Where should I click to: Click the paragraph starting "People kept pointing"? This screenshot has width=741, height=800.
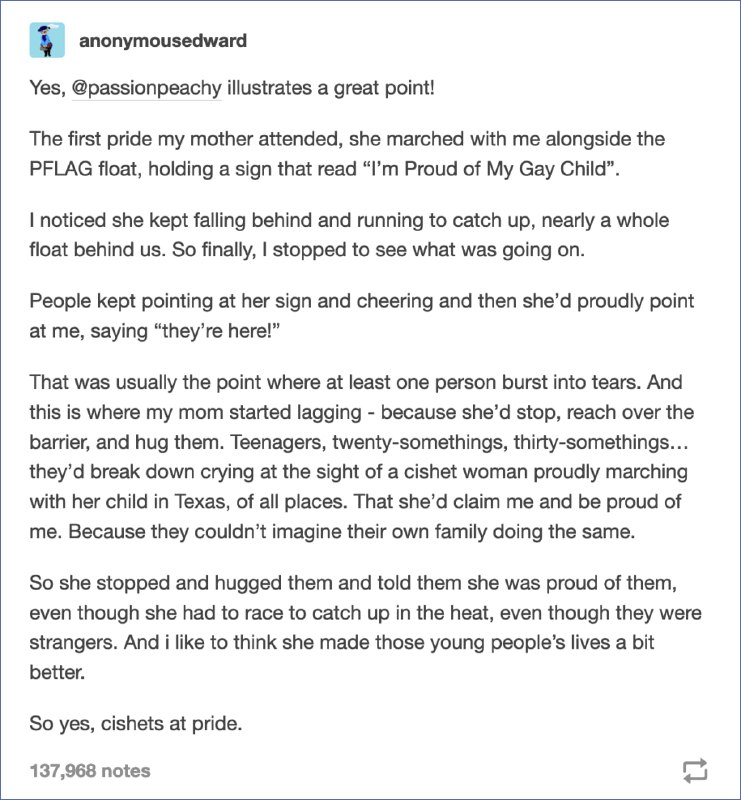point(362,316)
